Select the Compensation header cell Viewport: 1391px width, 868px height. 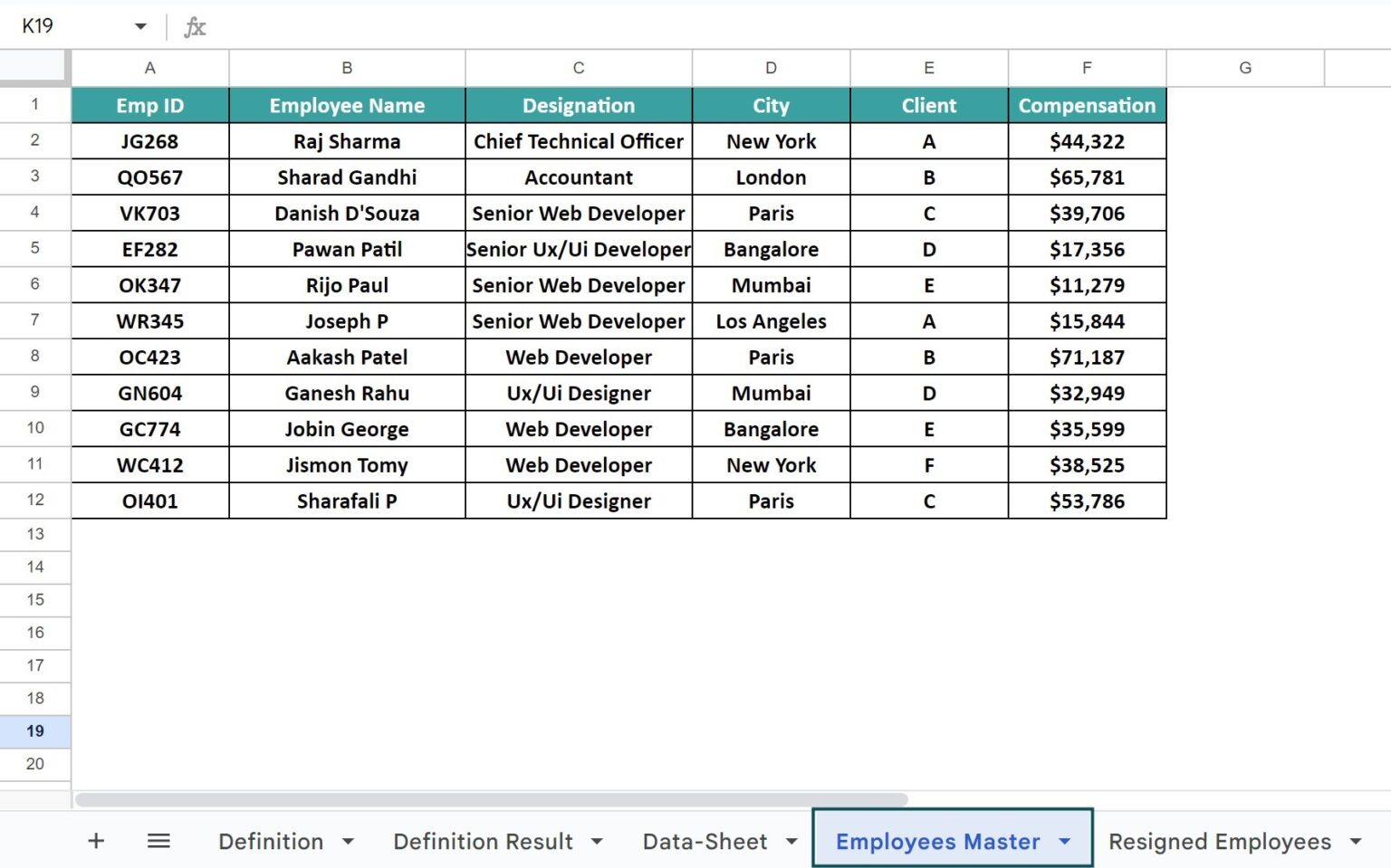pyautogui.click(x=1087, y=105)
